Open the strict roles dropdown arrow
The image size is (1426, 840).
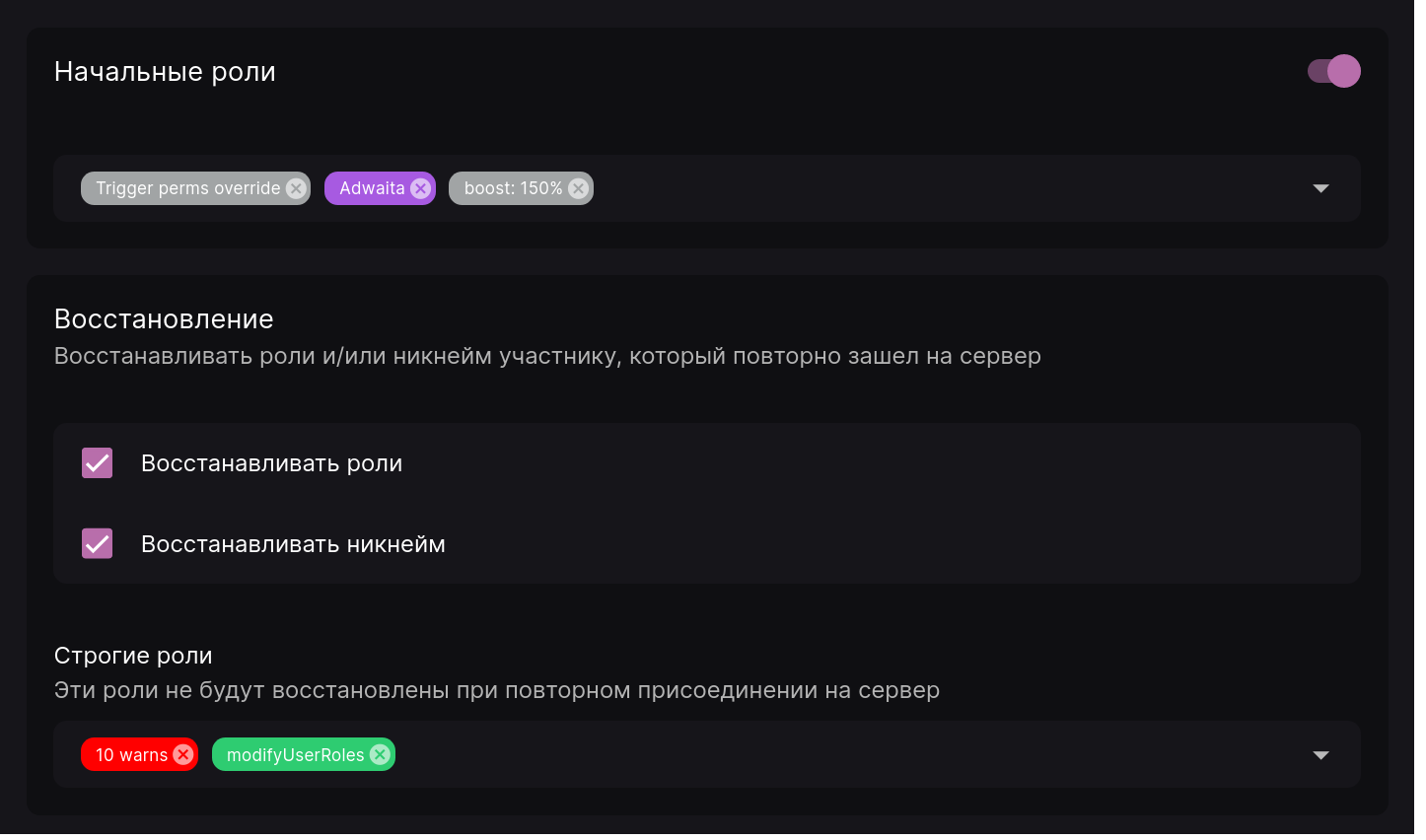(x=1321, y=754)
